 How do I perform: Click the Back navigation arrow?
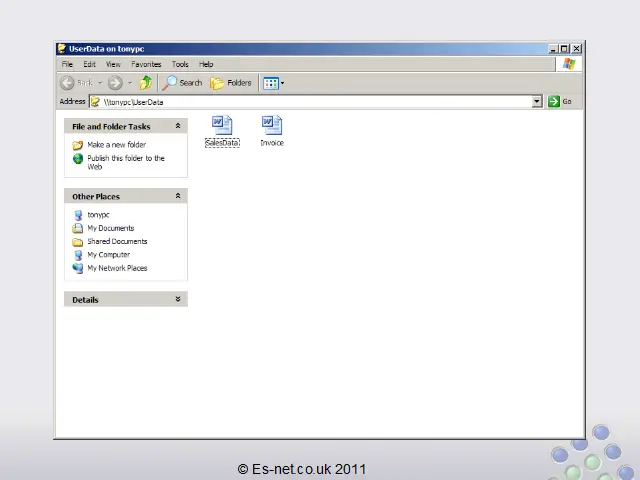tap(68, 83)
